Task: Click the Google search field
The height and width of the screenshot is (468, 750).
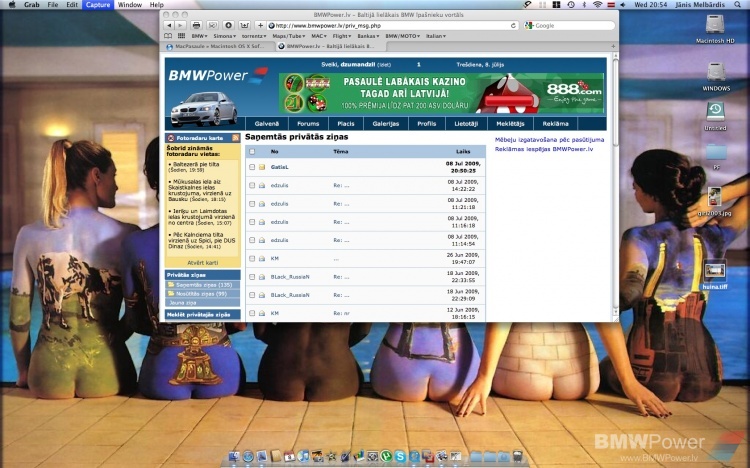Action: pos(569,25)
